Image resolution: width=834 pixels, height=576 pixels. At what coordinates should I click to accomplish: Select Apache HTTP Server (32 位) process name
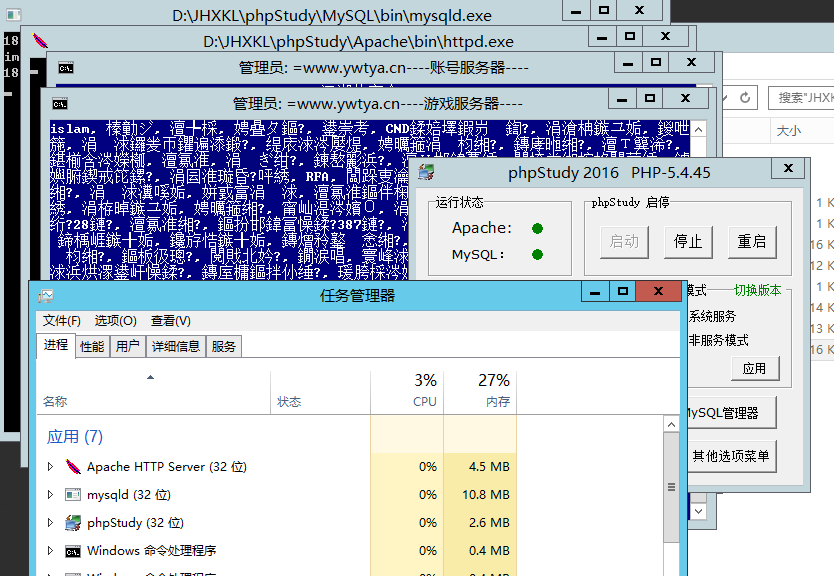[167, 467]
